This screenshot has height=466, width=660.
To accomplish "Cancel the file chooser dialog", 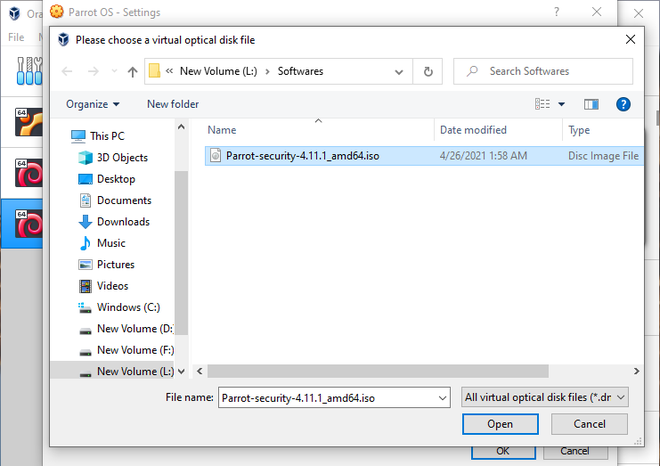I will (x=589, y=424).
